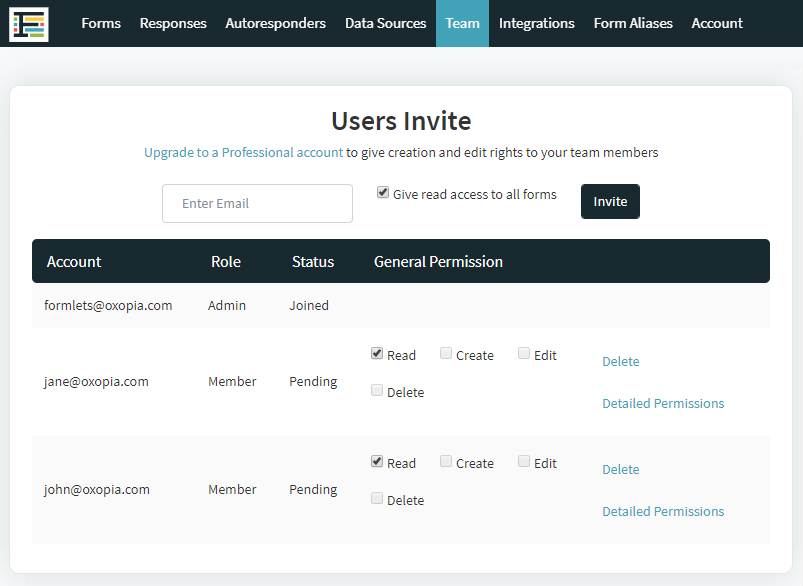Enable Edit permission for john@oxopia.com

pyautogui.click(x=523, y=462)
